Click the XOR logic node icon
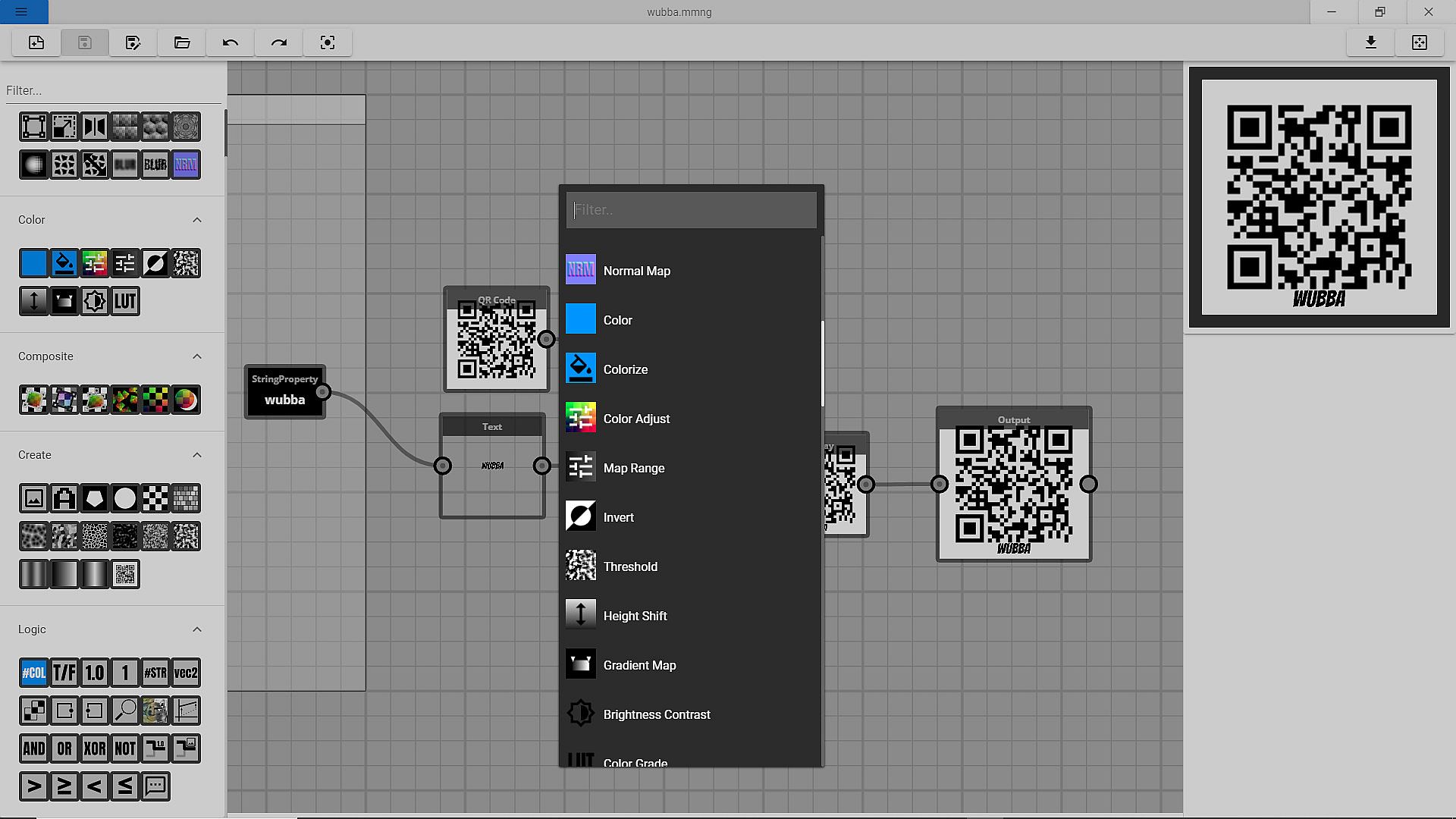Screen dimensions: 1456x819 [95, 748]
